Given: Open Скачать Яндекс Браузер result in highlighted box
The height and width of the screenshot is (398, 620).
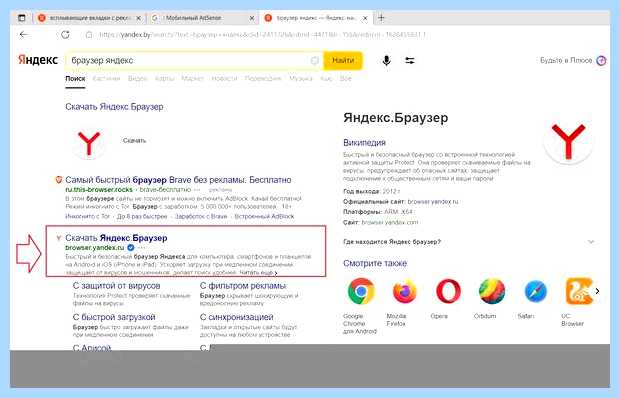Looking at the screenshot, I should click(116, 238).
